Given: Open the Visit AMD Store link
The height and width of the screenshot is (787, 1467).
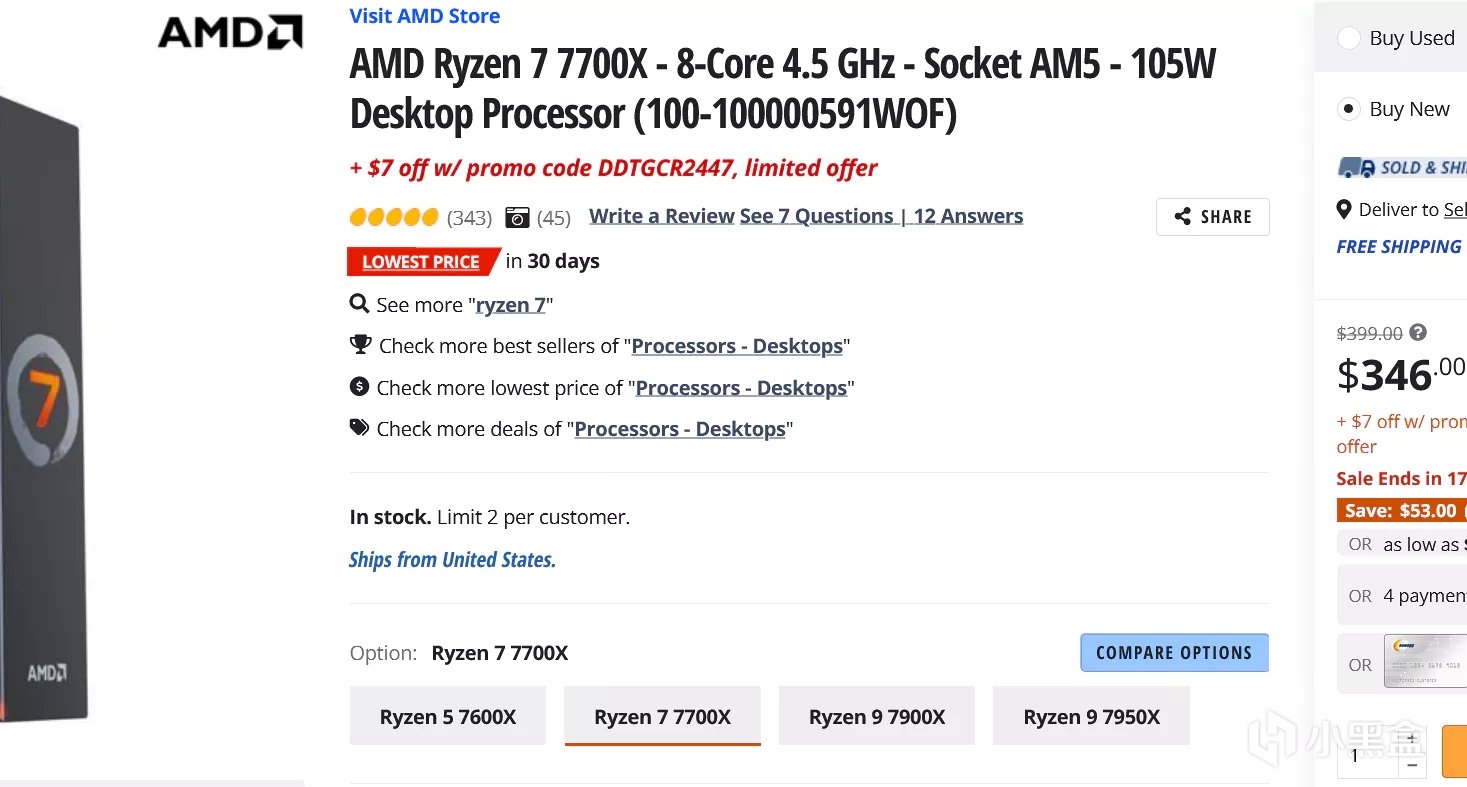Looking at the screenshot, I should tap(425, 16).
